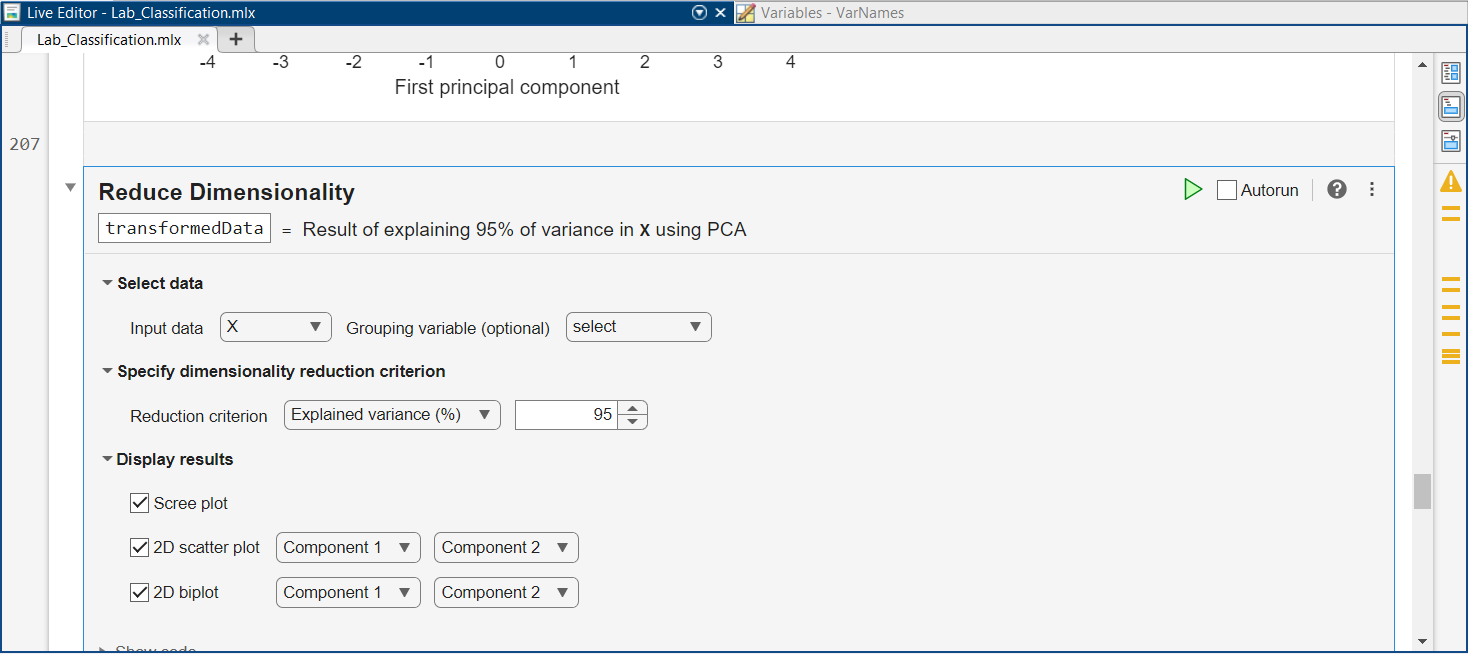Open the Reduction criterion dropdown
The image size is (1469, 655).
(392, 415)
